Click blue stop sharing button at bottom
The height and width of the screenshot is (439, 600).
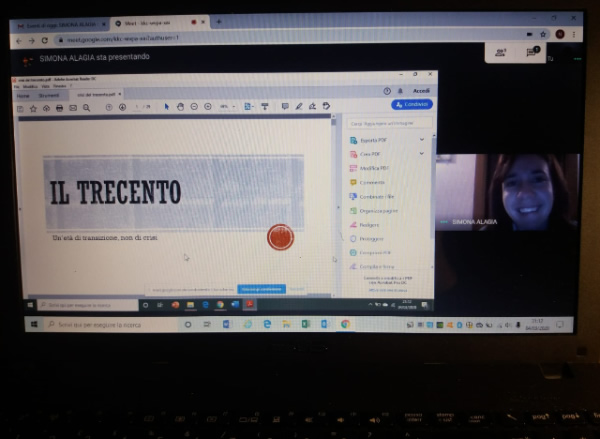(261, 289)
